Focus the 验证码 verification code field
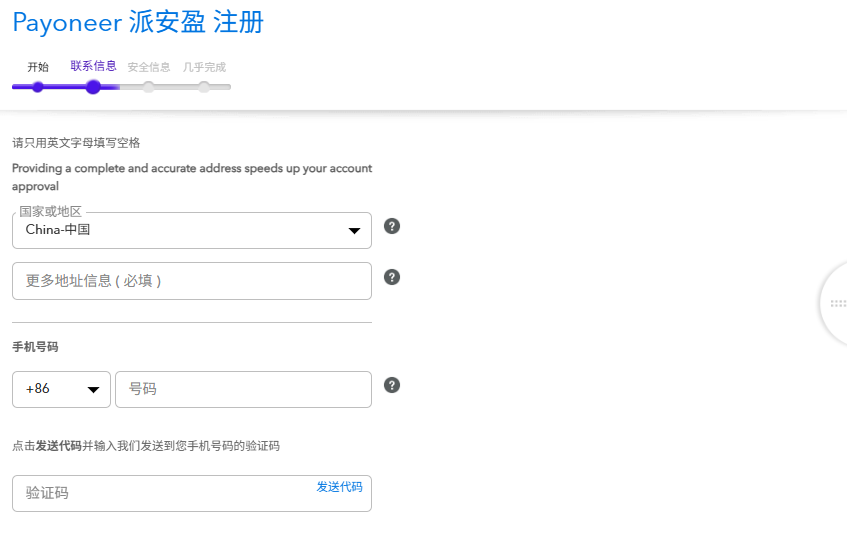 [x=160, y=493]
